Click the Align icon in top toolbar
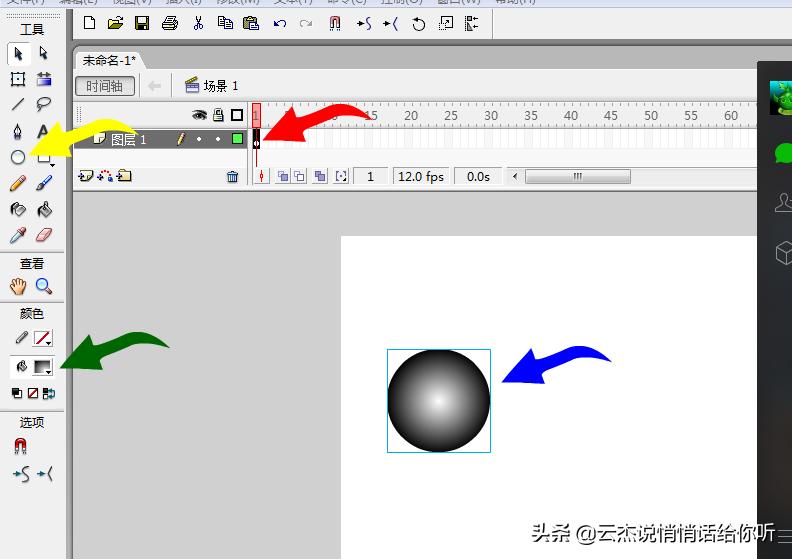Viewport: 792px width, 559px height. pos(472,23)
